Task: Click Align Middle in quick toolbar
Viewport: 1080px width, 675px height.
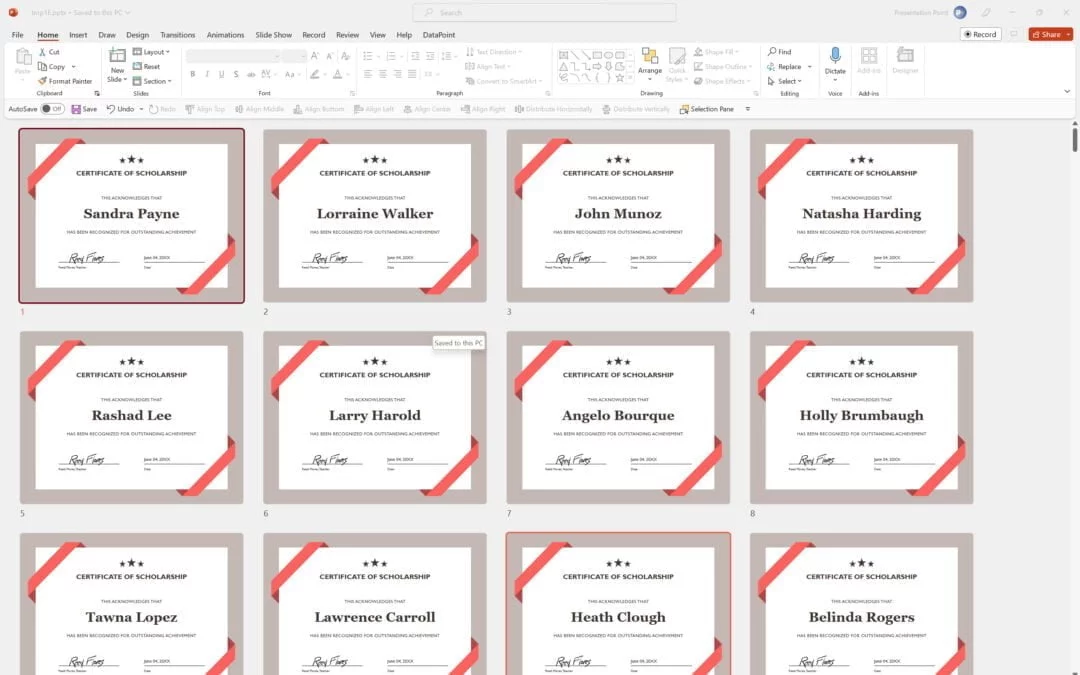Action: (x=259, y=109)
